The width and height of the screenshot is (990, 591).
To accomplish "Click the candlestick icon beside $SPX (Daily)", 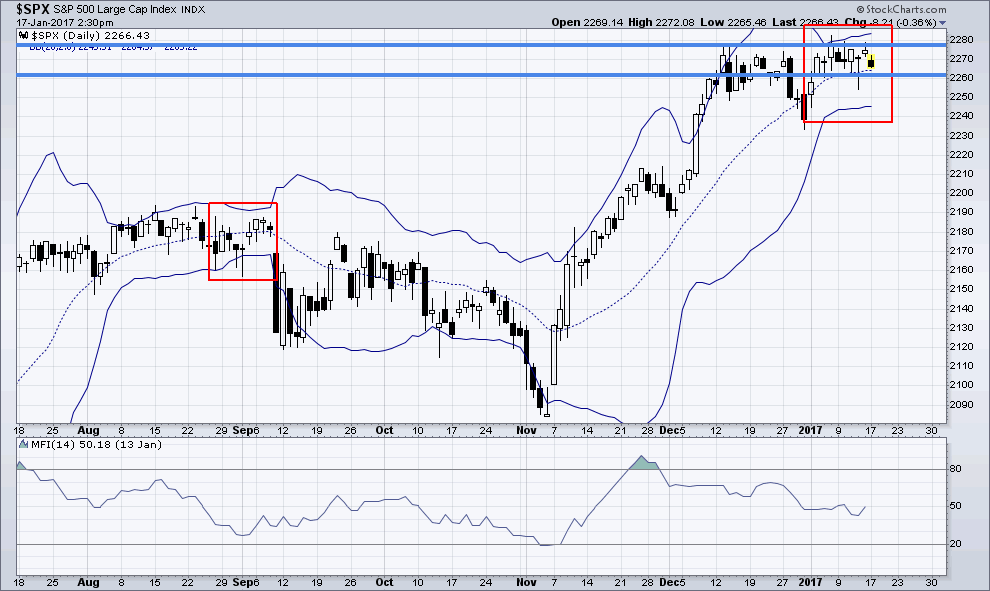I will click(x=23, y=35).
